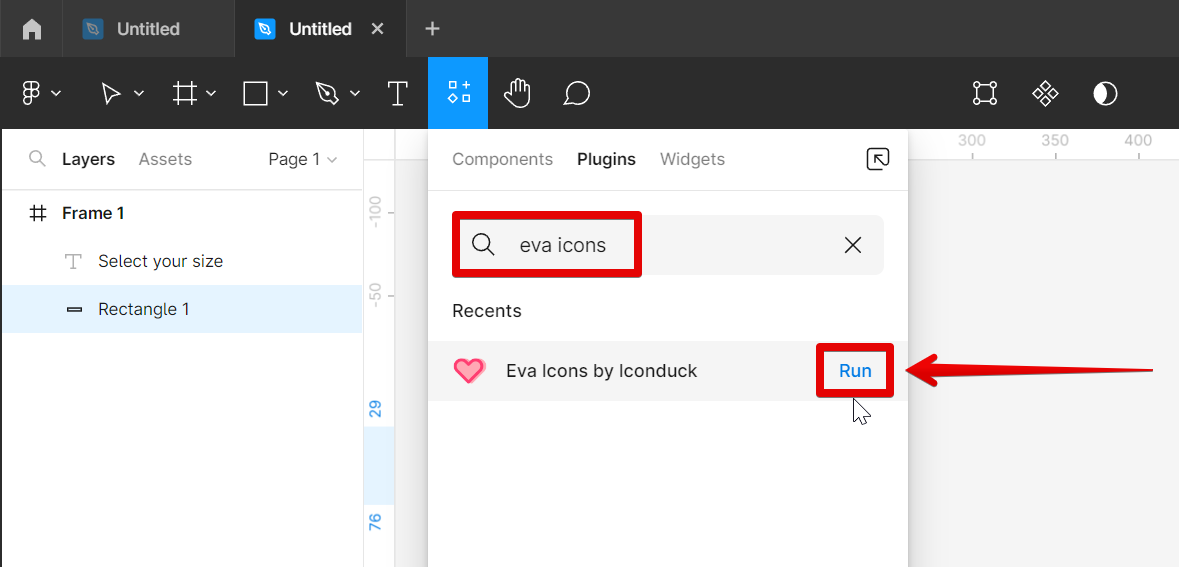Clear the plugin search field
The height and width of the screenshot is (567, 1179).
tap(853, 245)
